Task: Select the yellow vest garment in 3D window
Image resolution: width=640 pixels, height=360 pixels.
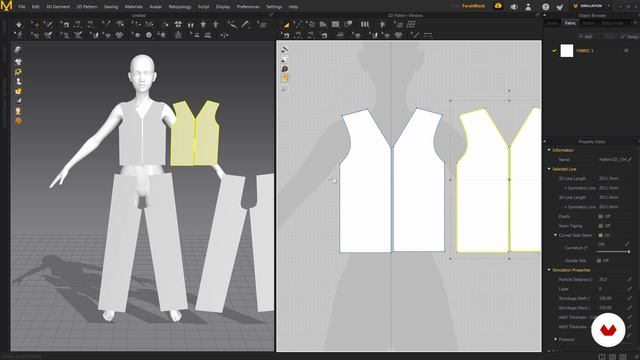Action: click(x=195, y=134)
